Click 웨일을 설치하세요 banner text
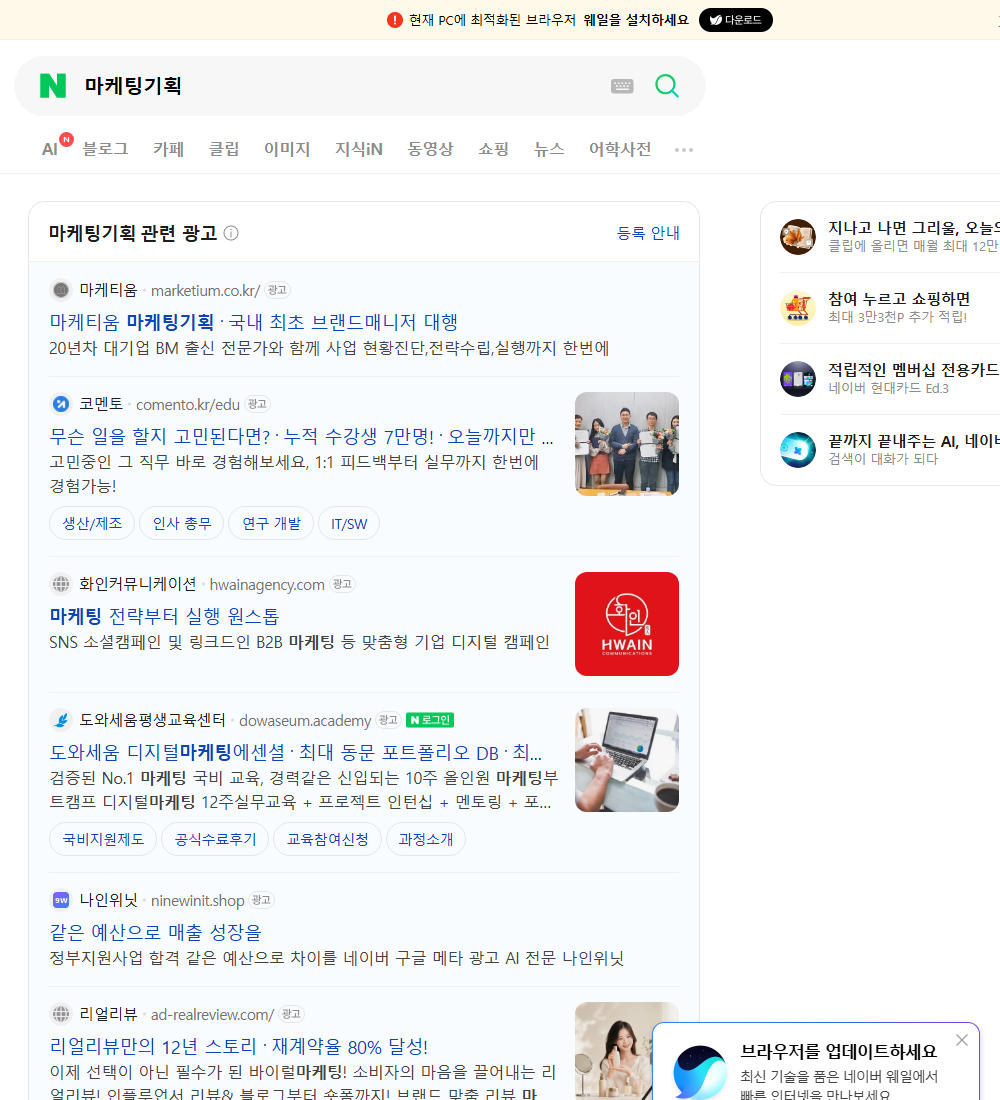Screen dimensions: 1000x1100 636,20
